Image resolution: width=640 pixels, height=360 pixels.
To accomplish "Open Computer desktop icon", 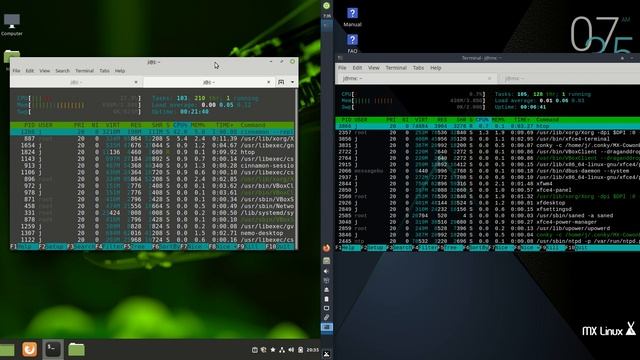I will (11, 24).
